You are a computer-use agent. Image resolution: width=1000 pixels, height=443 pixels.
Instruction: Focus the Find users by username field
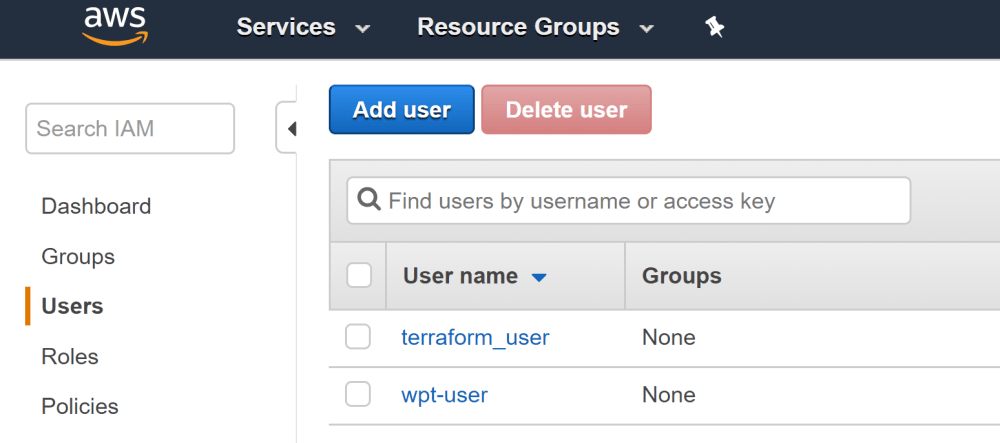(x=629, y=201)
